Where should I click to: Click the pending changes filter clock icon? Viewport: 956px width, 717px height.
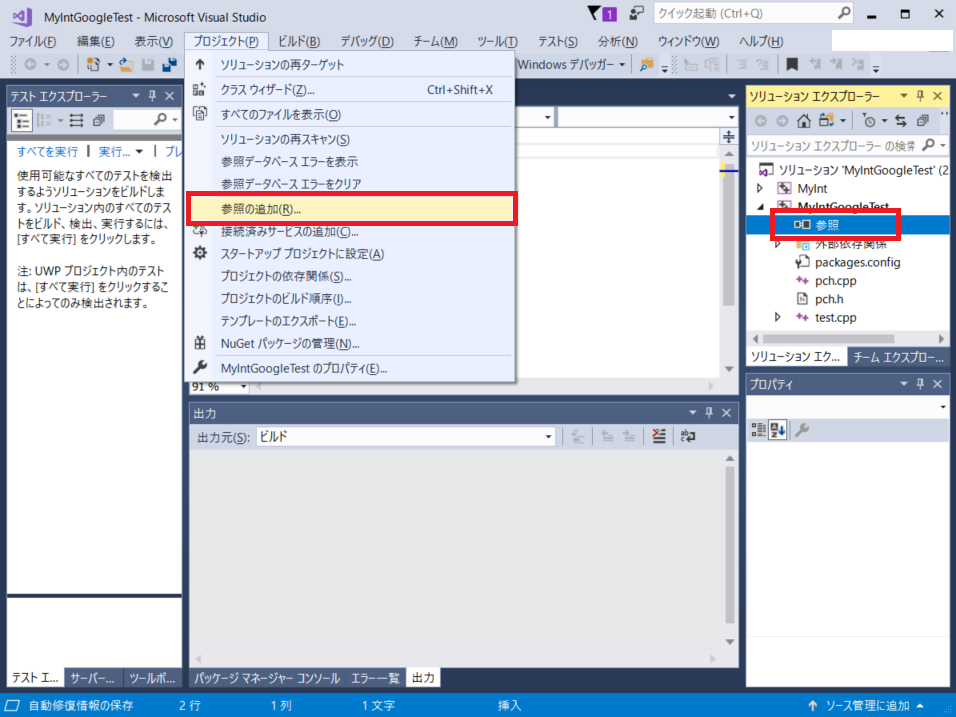coord(869,121)
